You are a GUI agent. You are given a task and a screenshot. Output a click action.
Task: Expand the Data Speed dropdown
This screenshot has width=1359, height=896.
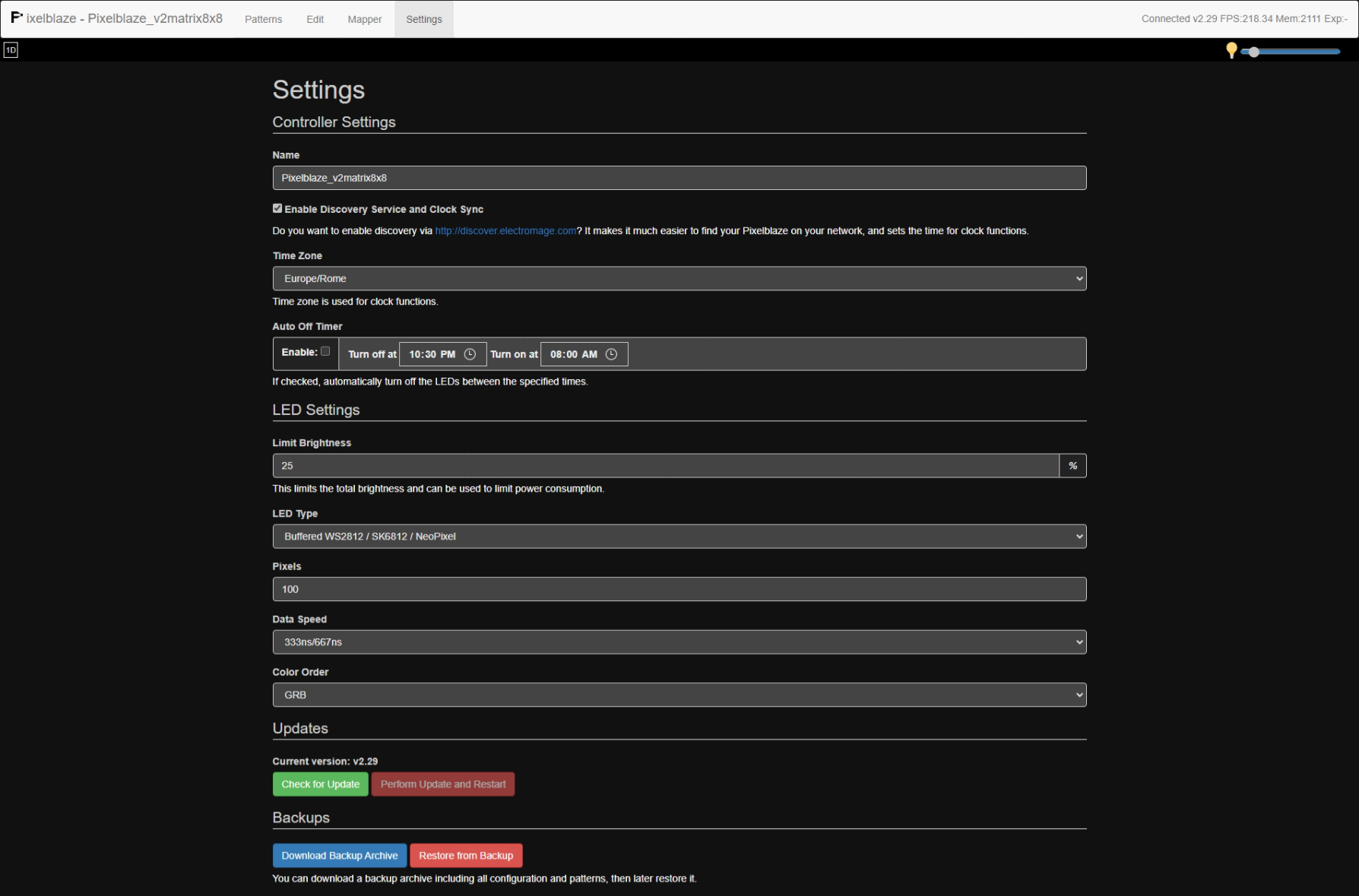679,642
